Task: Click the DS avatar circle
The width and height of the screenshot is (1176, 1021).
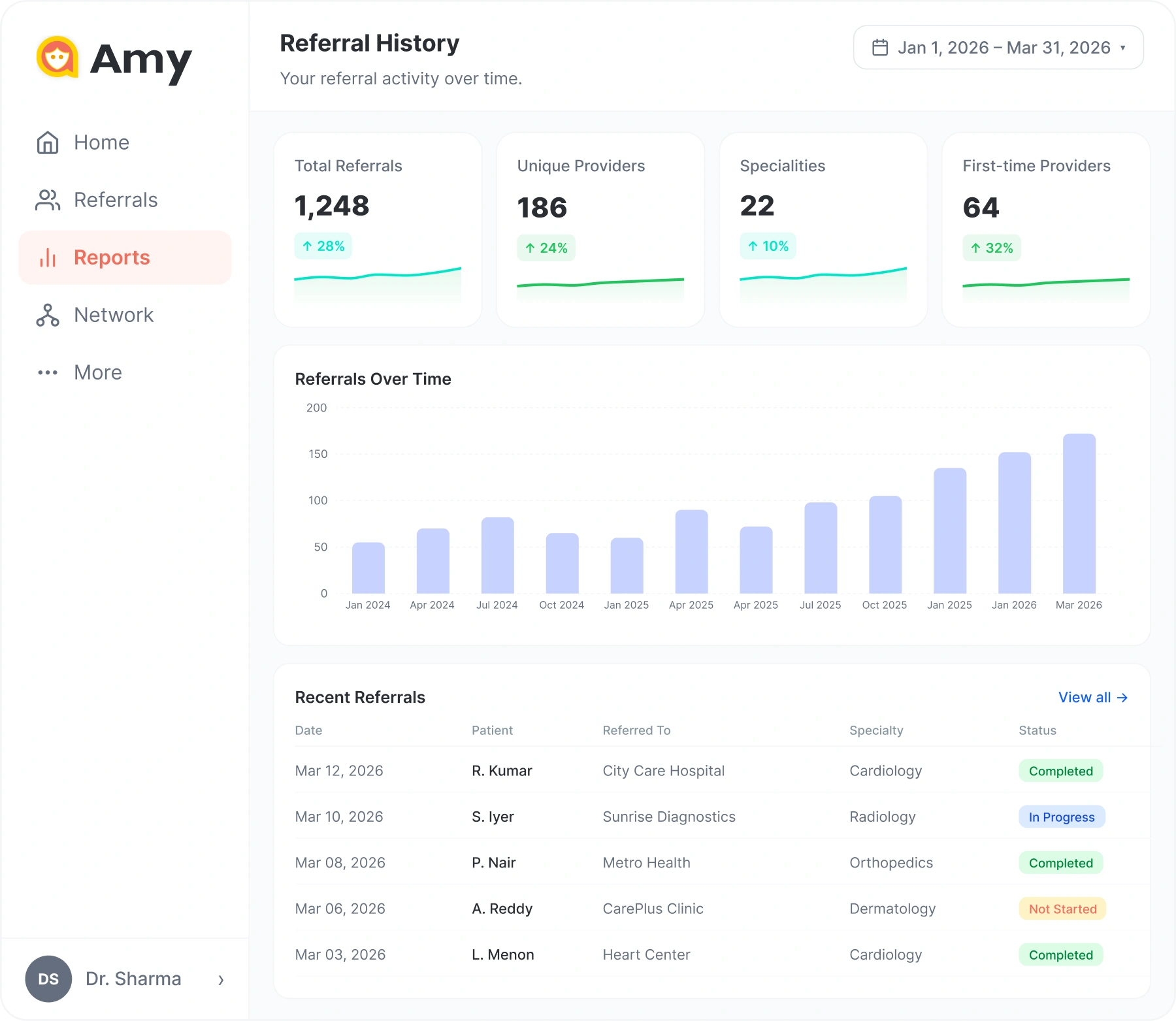Action: (x=48, y=979)
